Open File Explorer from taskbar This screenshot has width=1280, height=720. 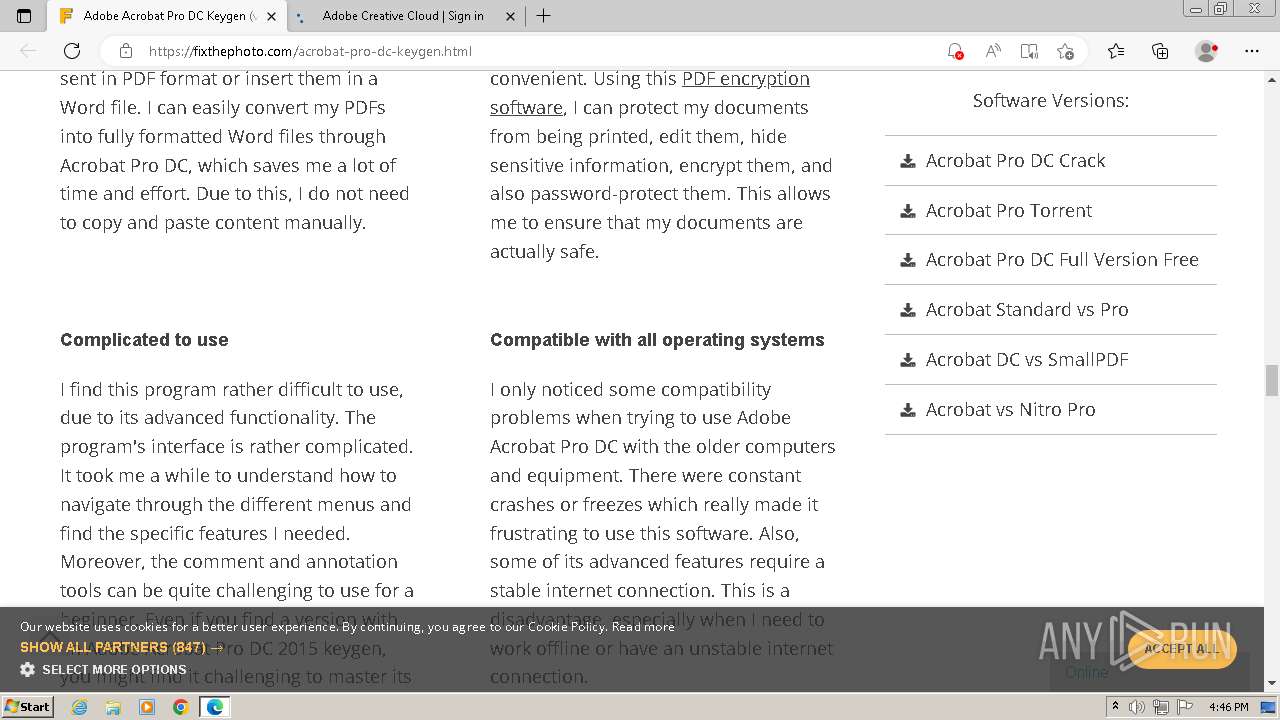tap(113, 707)
